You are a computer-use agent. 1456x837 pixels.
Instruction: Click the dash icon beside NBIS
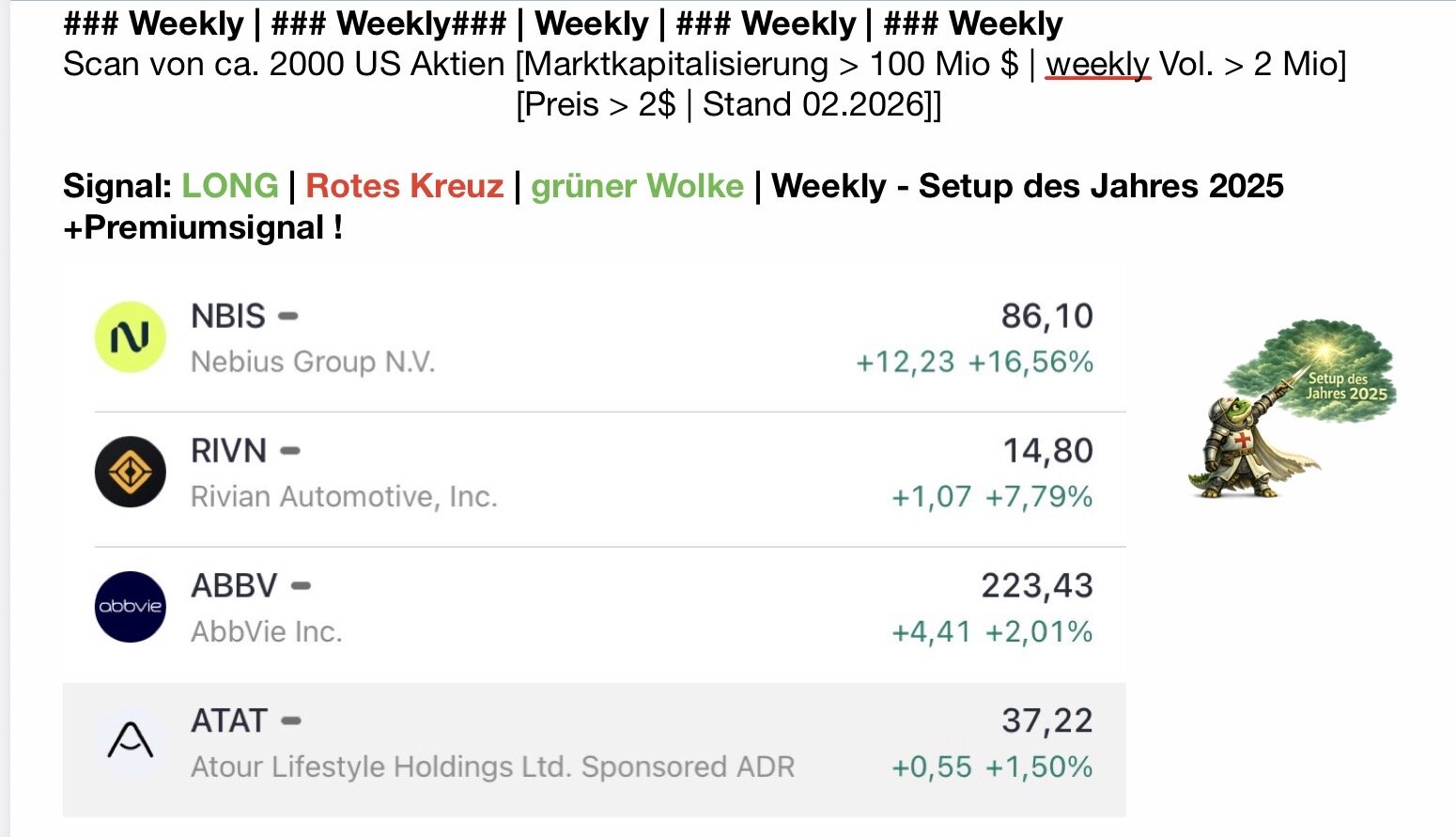[x=288, y=317]
